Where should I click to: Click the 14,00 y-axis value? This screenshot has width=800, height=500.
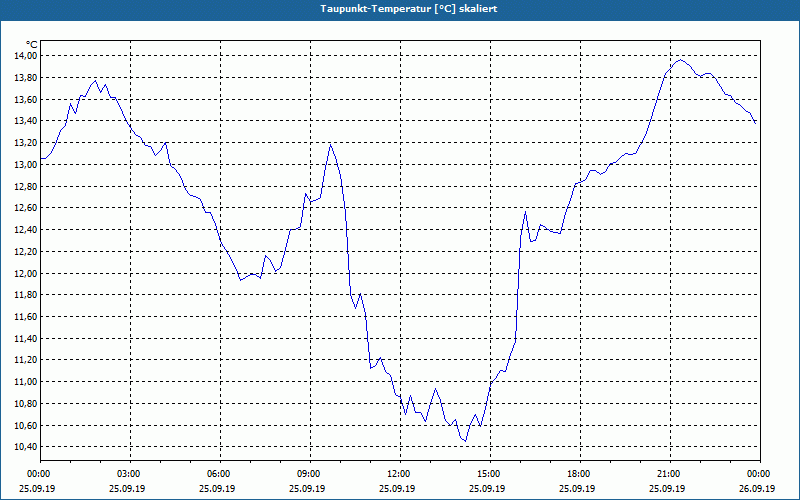tap(27, 56)
